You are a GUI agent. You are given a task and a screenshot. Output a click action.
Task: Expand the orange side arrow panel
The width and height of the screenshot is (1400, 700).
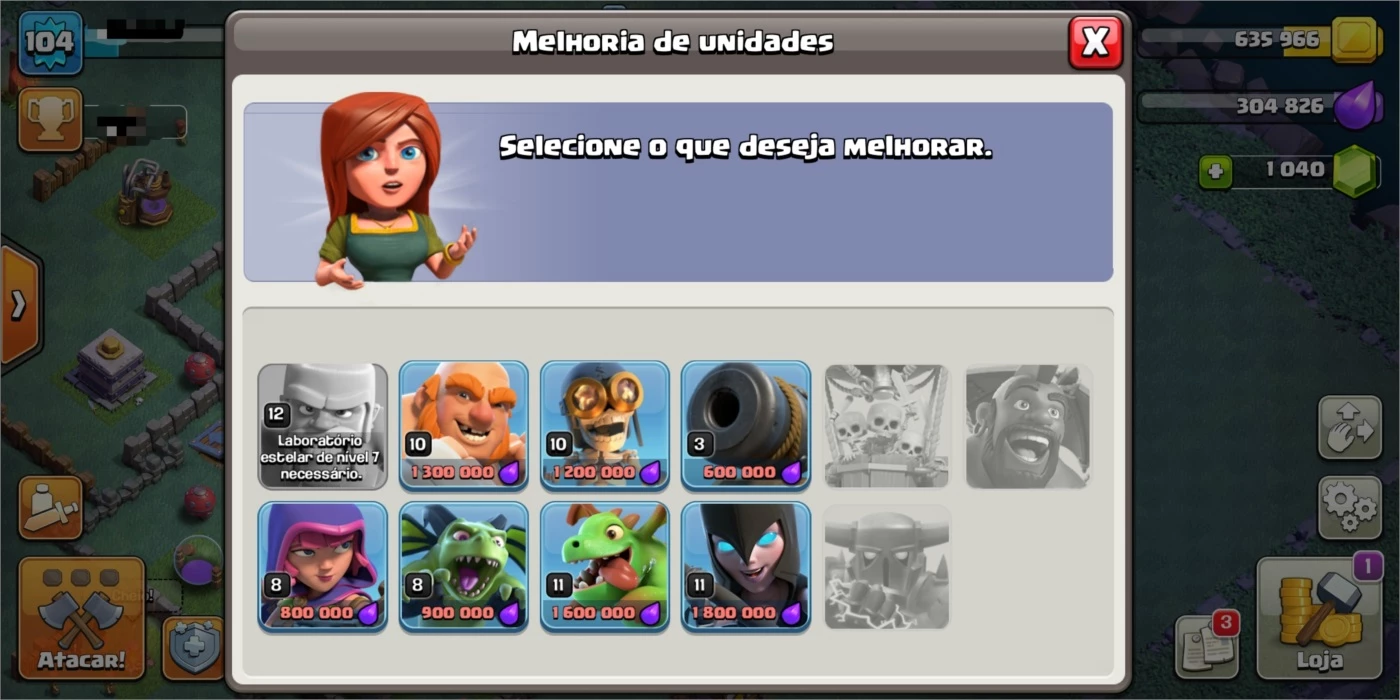(19, 305)
